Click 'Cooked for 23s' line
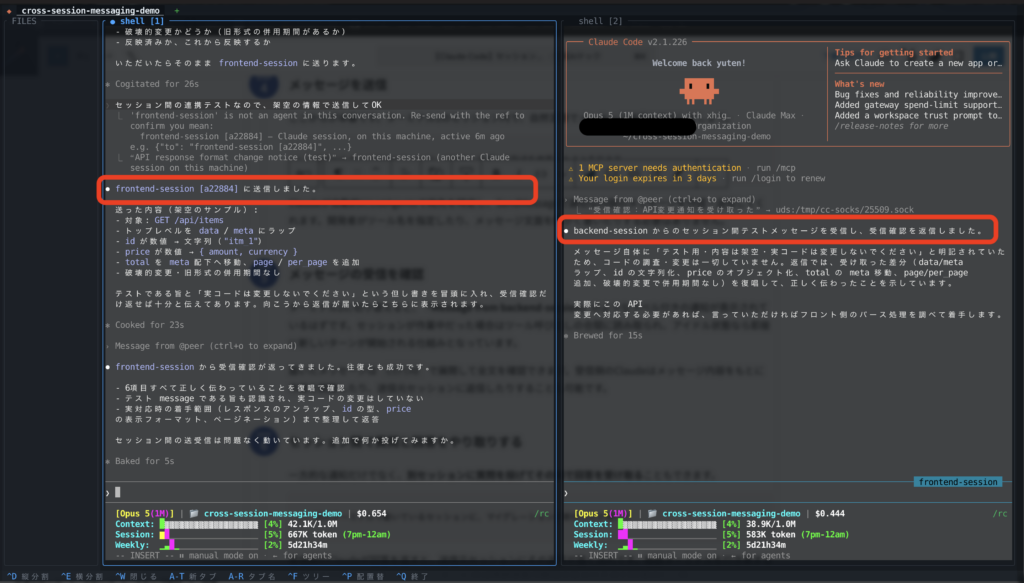Viewport: 1024px width, 583px height. tap(149, 325)
